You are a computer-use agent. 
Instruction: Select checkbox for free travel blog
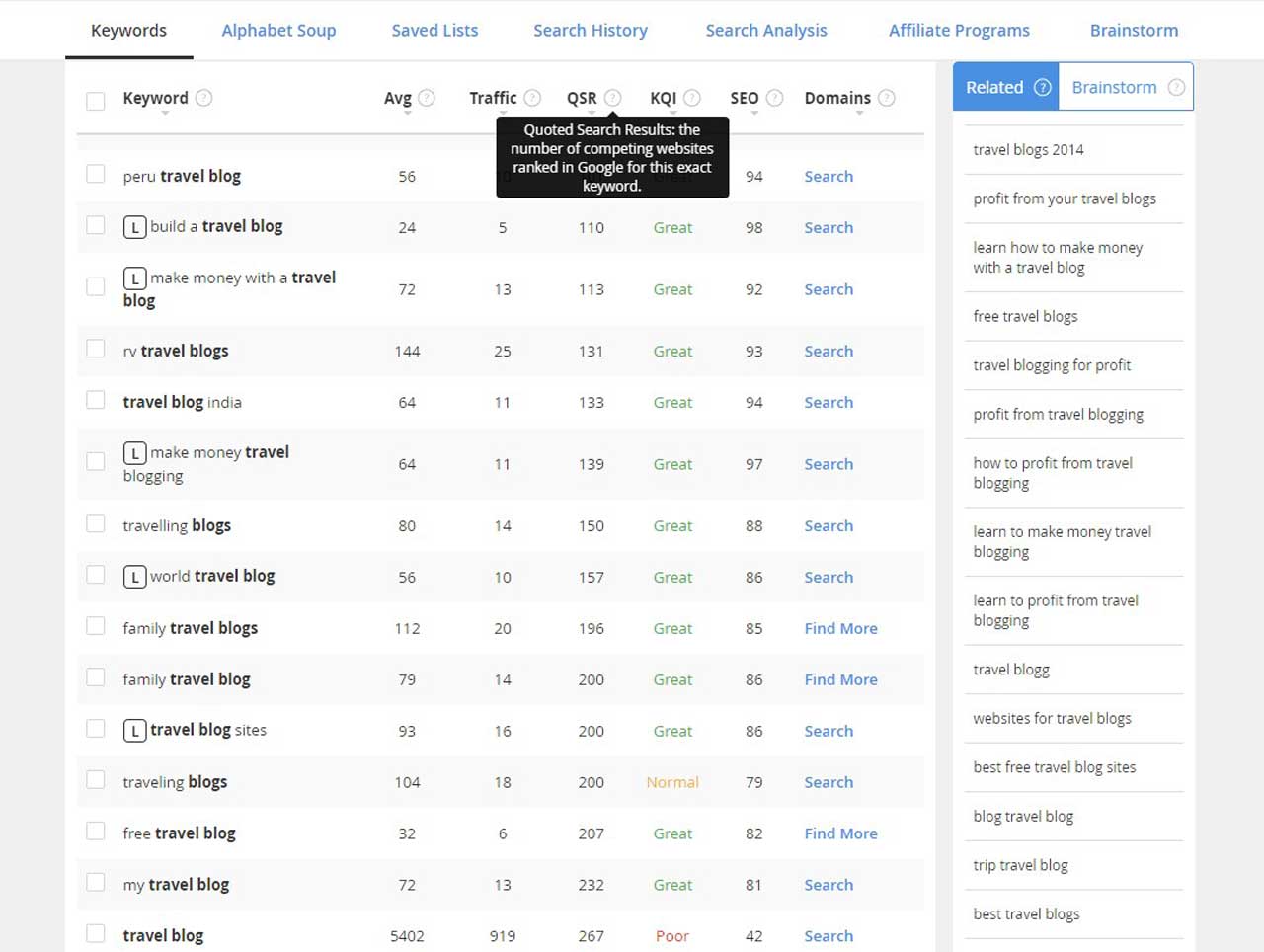tap(96, 832)
